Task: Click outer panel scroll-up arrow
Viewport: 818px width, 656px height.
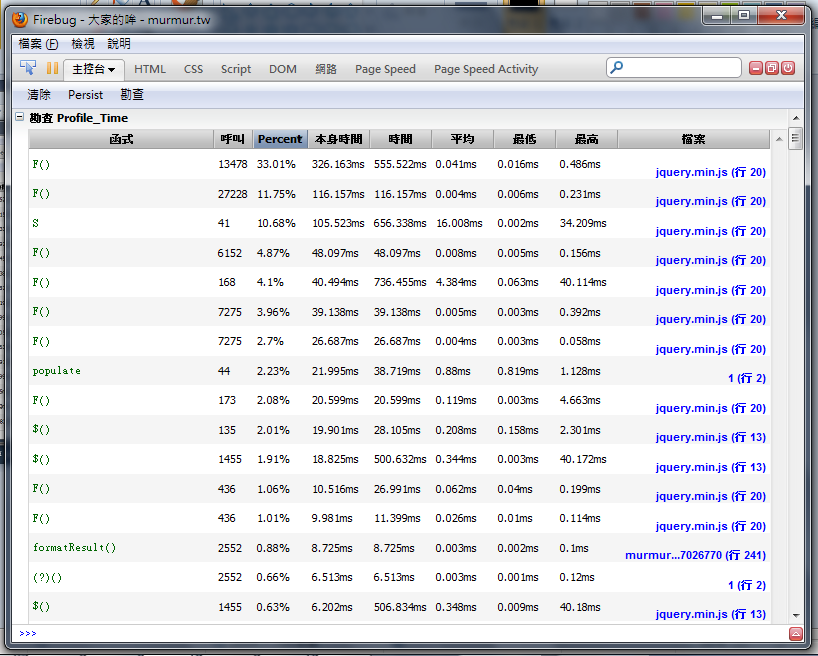Action: (796, 118)
